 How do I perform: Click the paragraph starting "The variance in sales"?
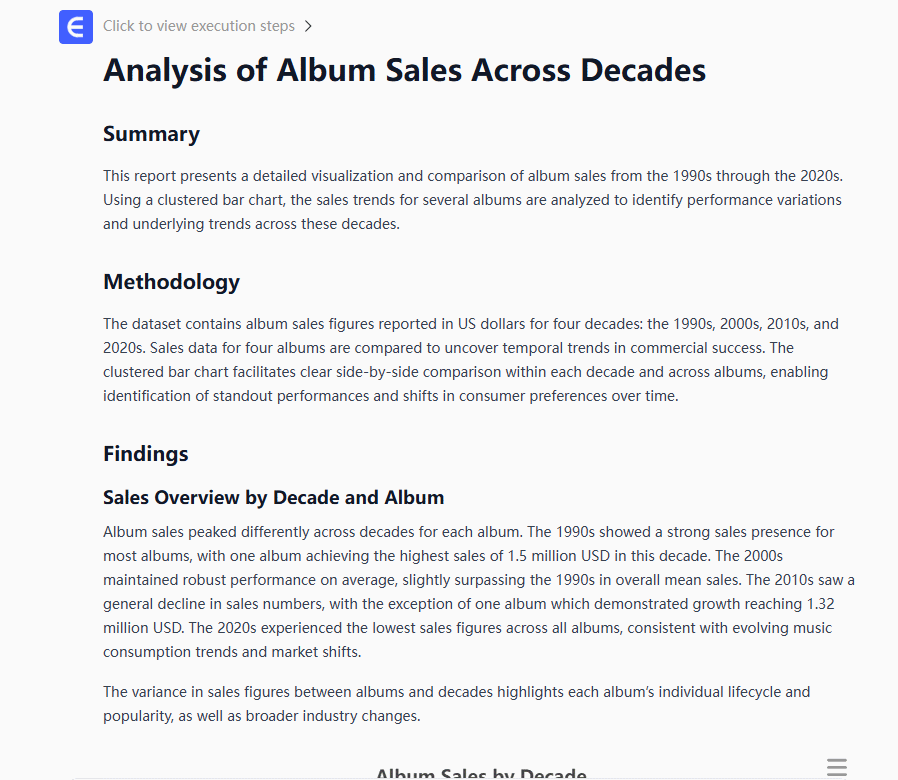pyautogui.click(x=456, y=704)
